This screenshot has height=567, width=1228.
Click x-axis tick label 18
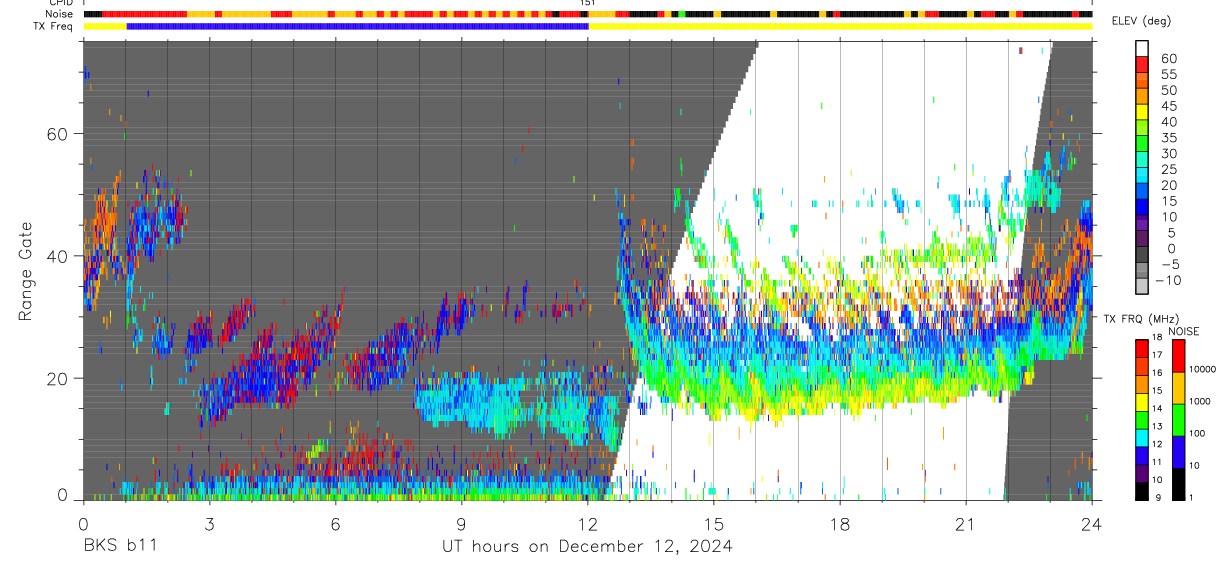[839, 524]
